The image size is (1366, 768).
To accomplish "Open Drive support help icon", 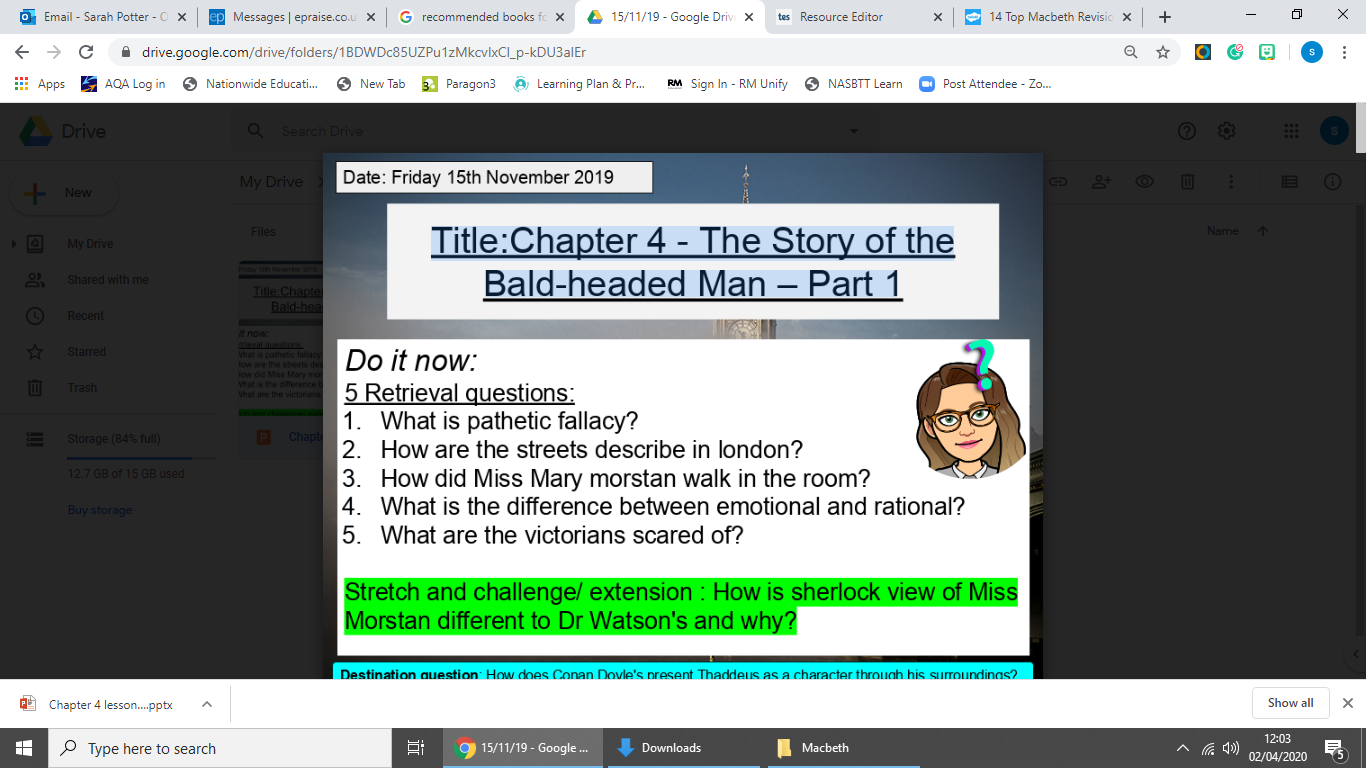I will pyautogui.click(x=1187, y=131).
